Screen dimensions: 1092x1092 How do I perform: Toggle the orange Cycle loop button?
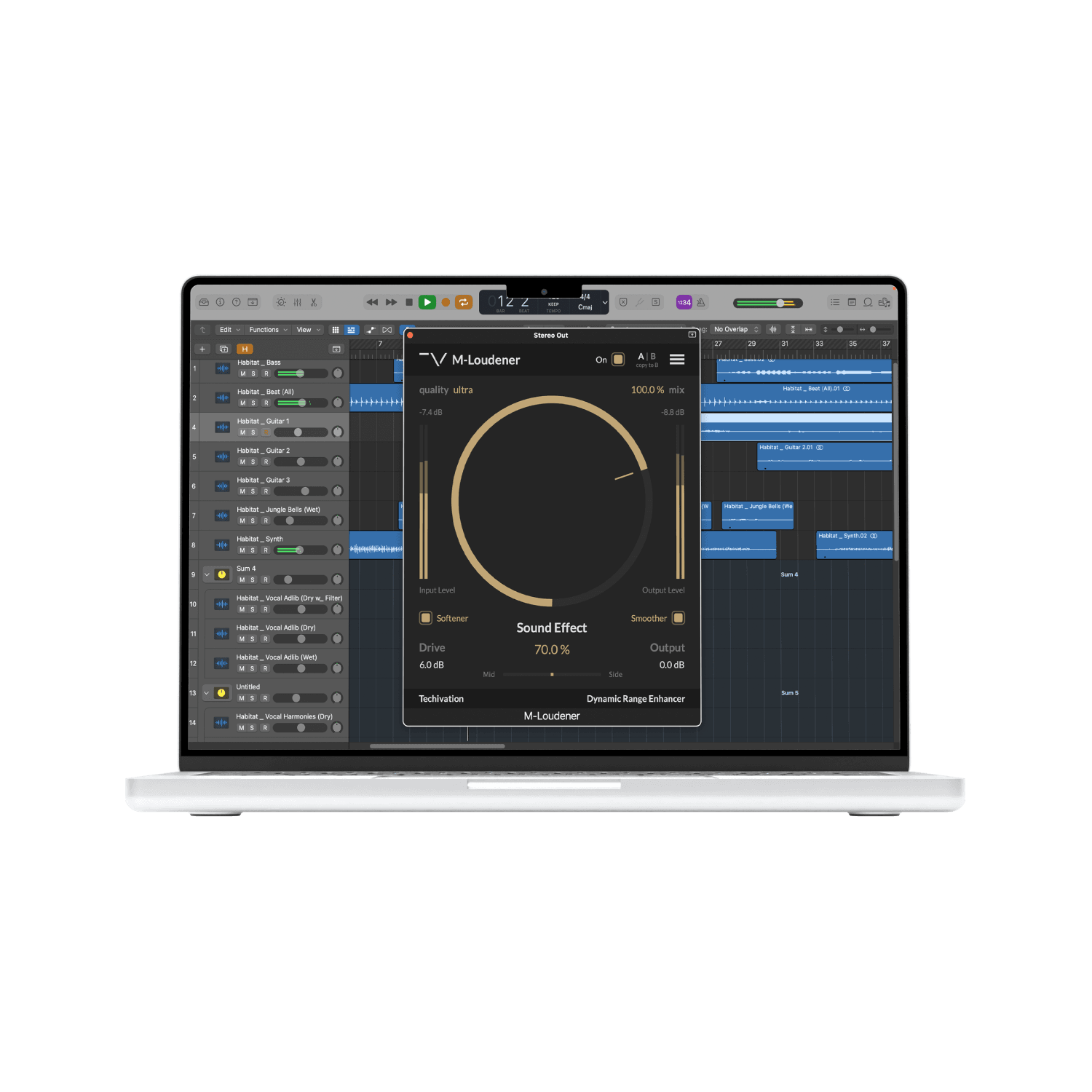point(464,302)
